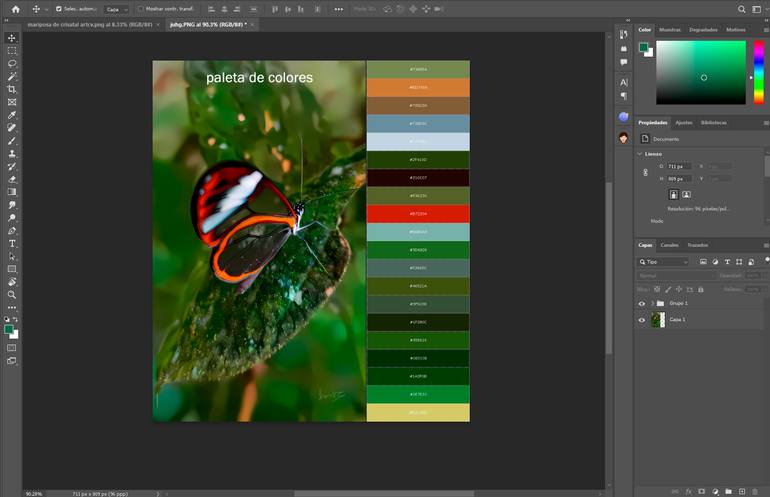The image size is (770, 497).
Task: Open the Tipo layer filter dropdown
Action: click(x=664, y=262)
